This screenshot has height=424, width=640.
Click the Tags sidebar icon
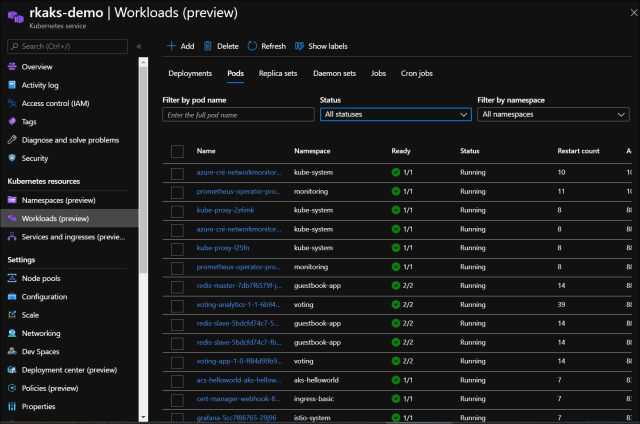tap(13, 121)
